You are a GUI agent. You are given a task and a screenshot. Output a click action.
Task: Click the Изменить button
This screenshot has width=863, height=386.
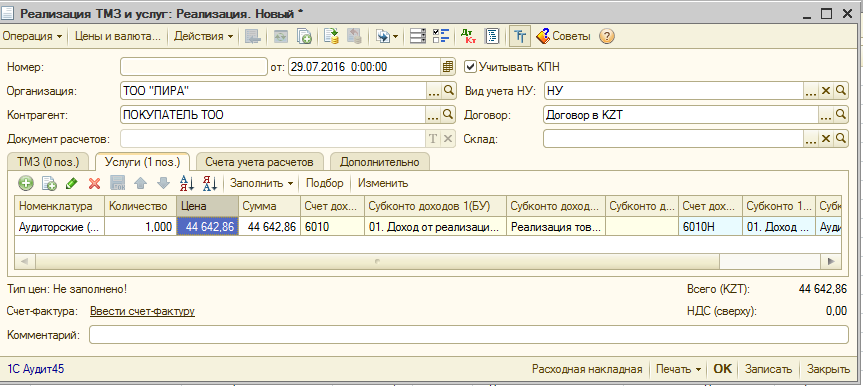point(383,183)
